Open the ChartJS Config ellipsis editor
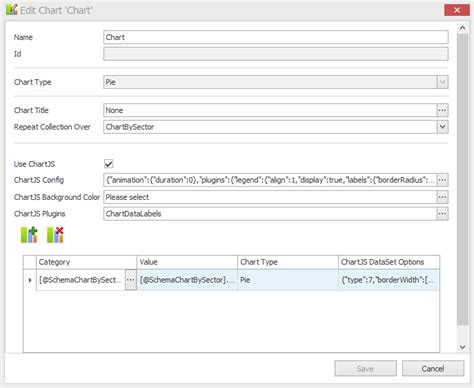This screenshot has height=388, width=474. tap(442, 180)
